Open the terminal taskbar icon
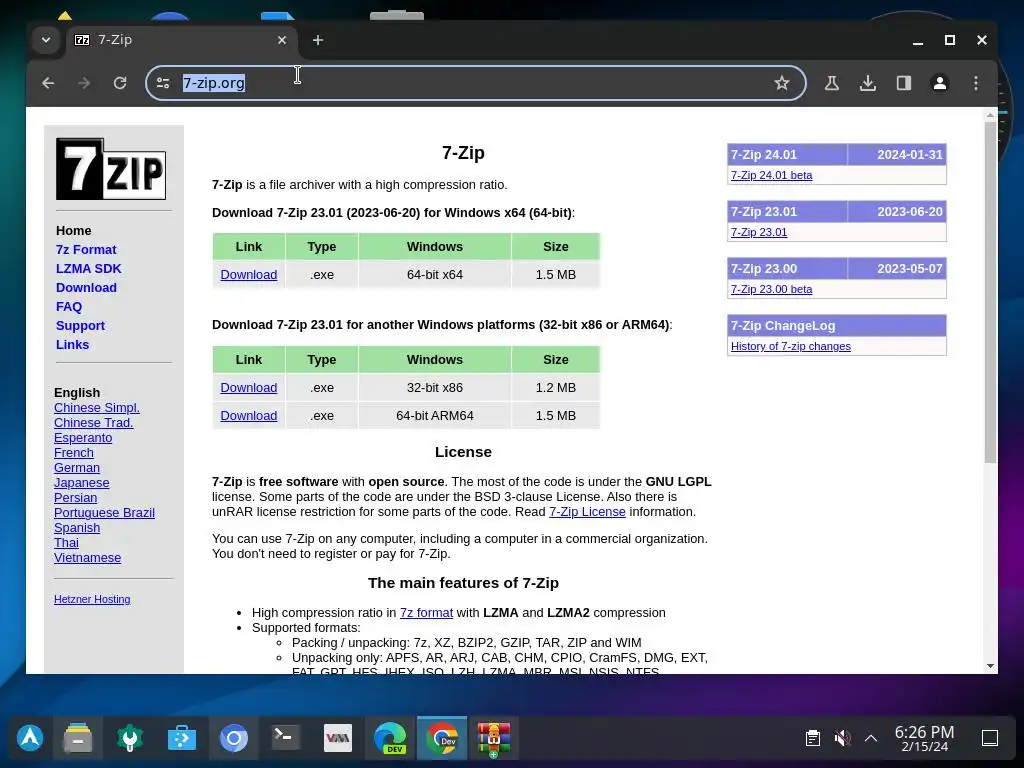Screen dimensions: 1024x768 click(285, 738)
